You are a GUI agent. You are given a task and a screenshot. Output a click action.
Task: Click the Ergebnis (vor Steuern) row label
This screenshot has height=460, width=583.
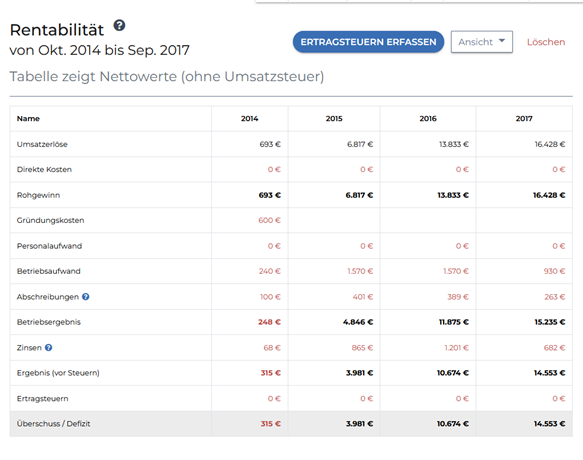[58, 373]
